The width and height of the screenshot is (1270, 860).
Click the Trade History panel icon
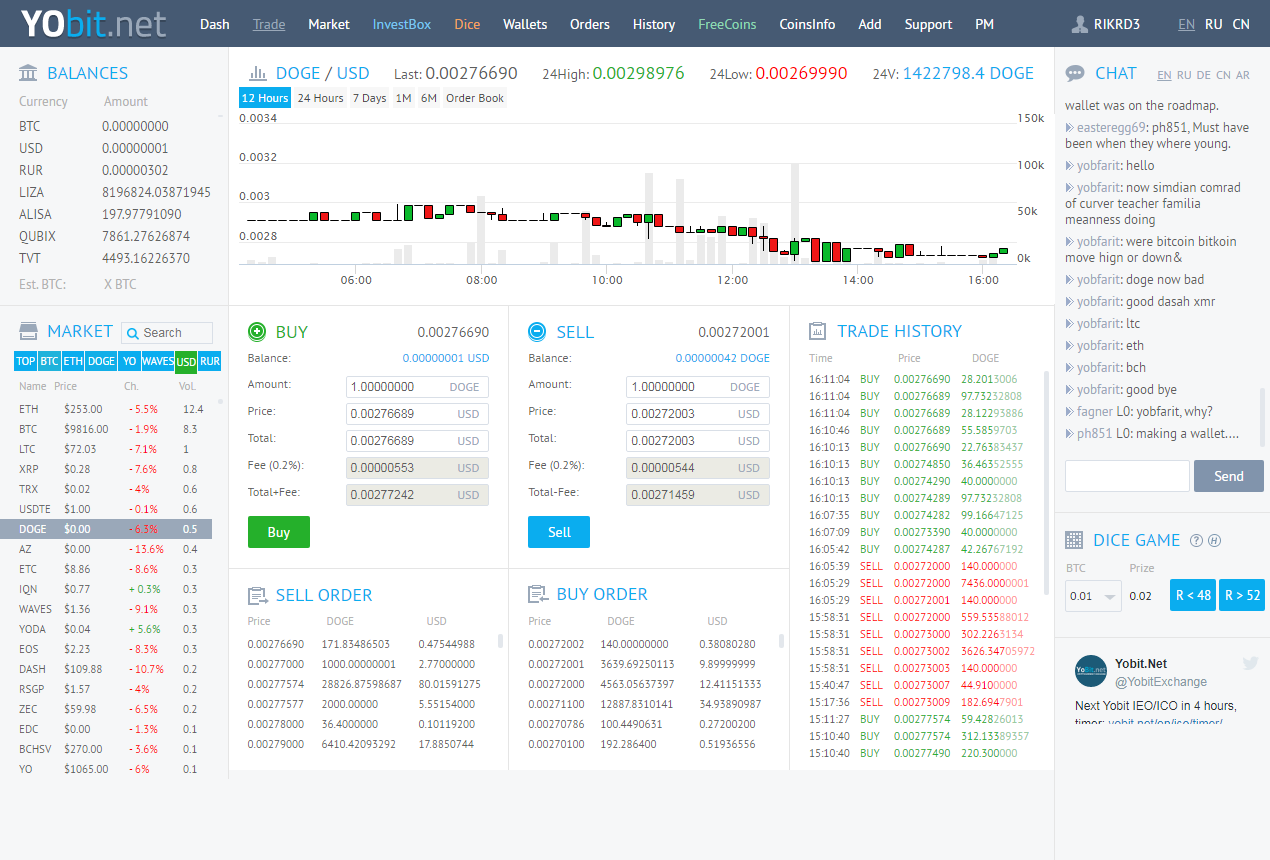coord(817,331)
